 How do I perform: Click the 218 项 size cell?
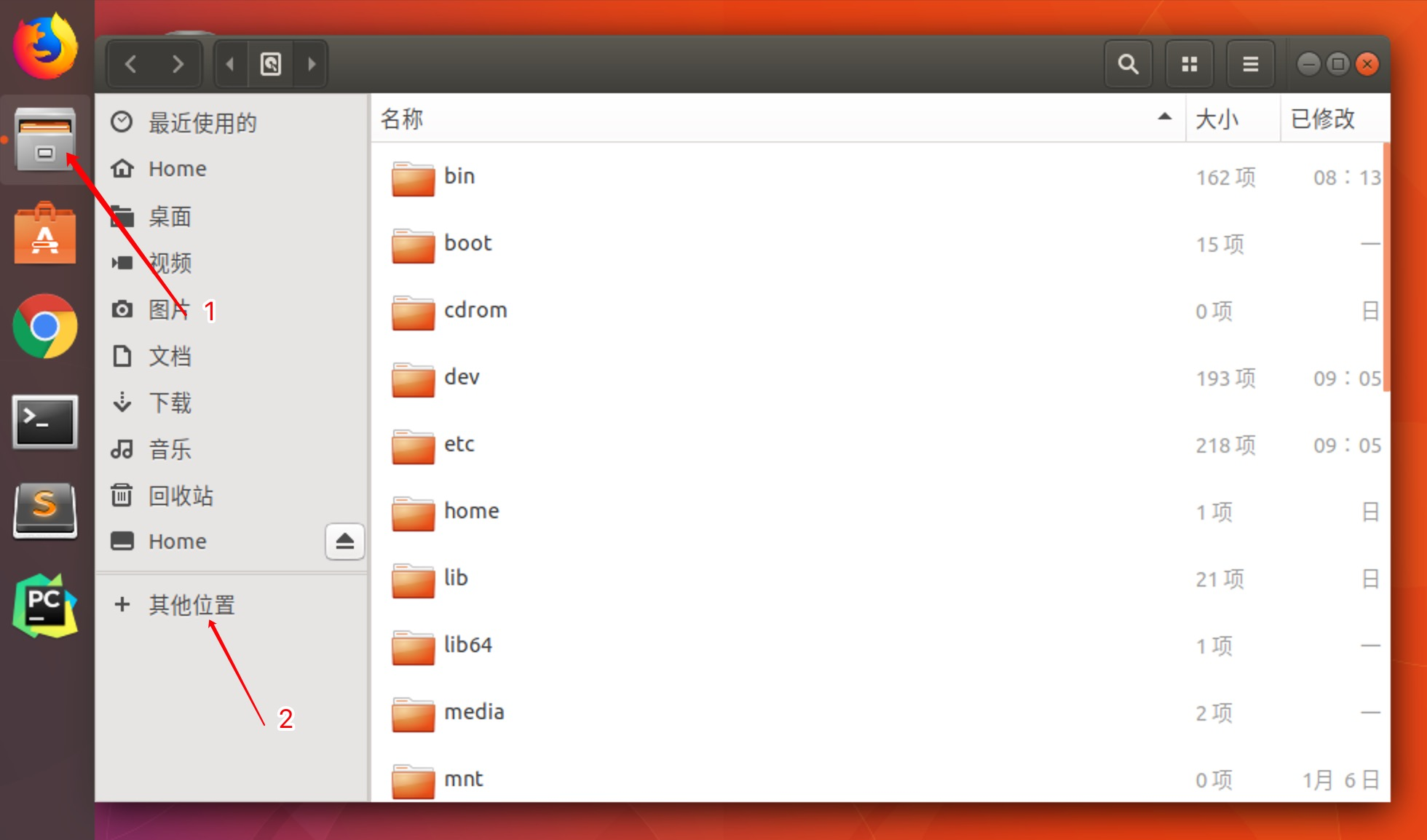[1226, 445]
